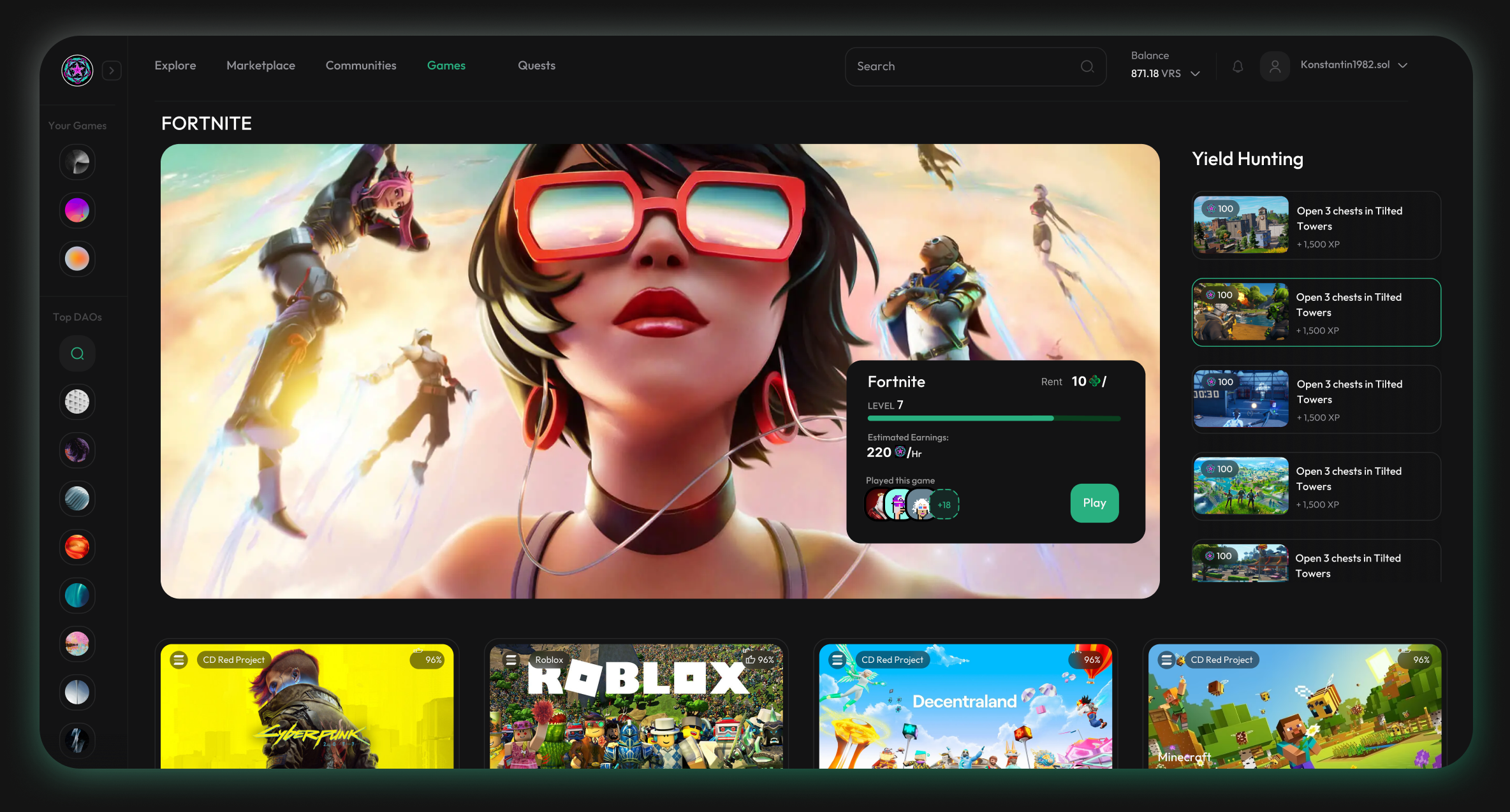Focus the Search input field
The height and width of the screenshot is (812, 1510).
click(976, 66)
